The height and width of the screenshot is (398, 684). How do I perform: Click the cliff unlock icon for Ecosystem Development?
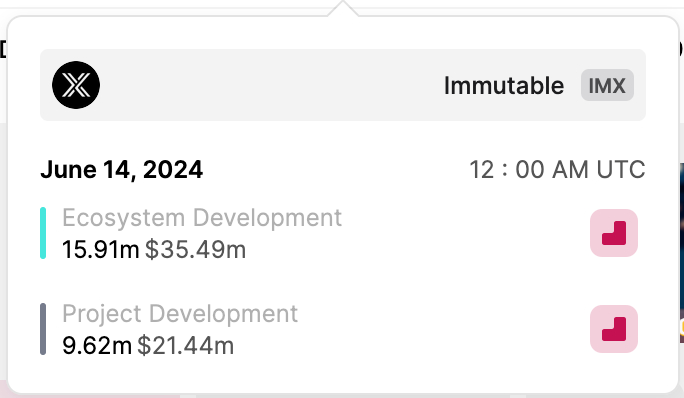(614, 233)
